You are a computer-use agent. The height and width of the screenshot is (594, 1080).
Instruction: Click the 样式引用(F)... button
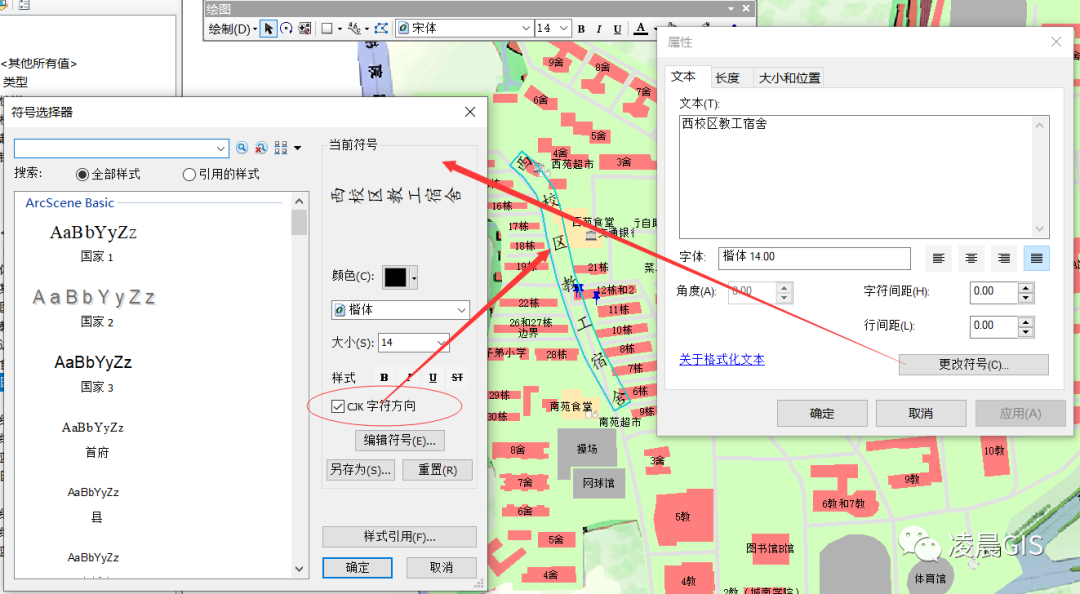point(399,537)
